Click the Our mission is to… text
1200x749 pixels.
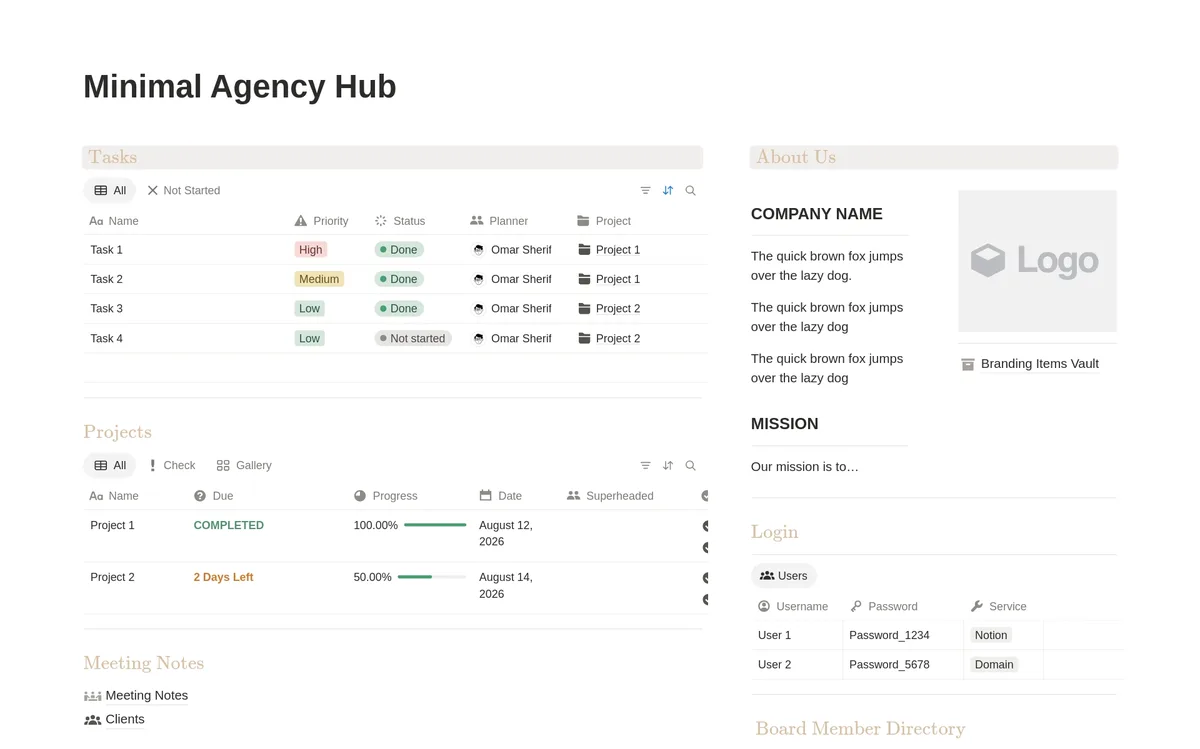point(805,467)
